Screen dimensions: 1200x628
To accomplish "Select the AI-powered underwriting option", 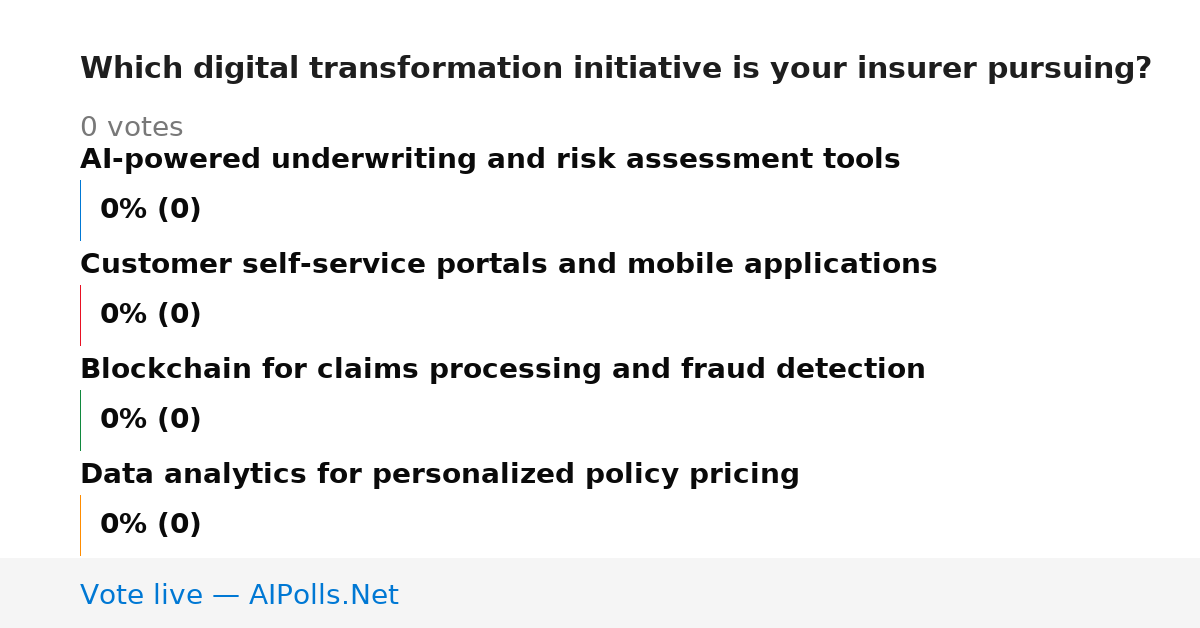I will [490, 160].
